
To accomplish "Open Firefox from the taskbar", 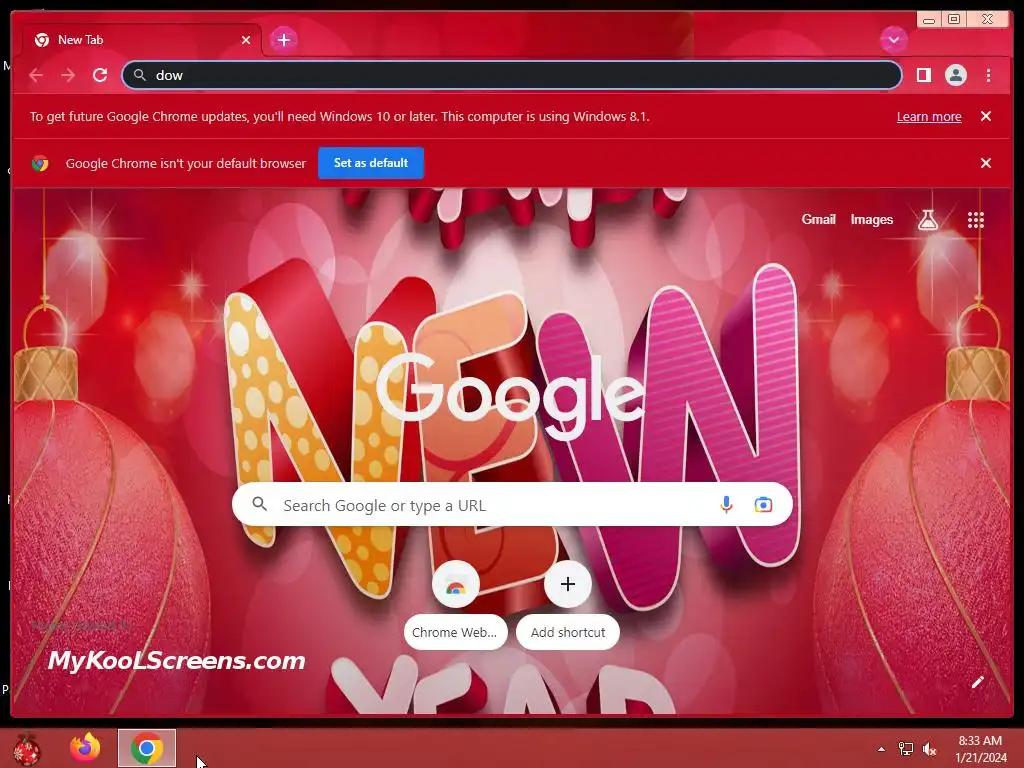I will pos(86,748).
